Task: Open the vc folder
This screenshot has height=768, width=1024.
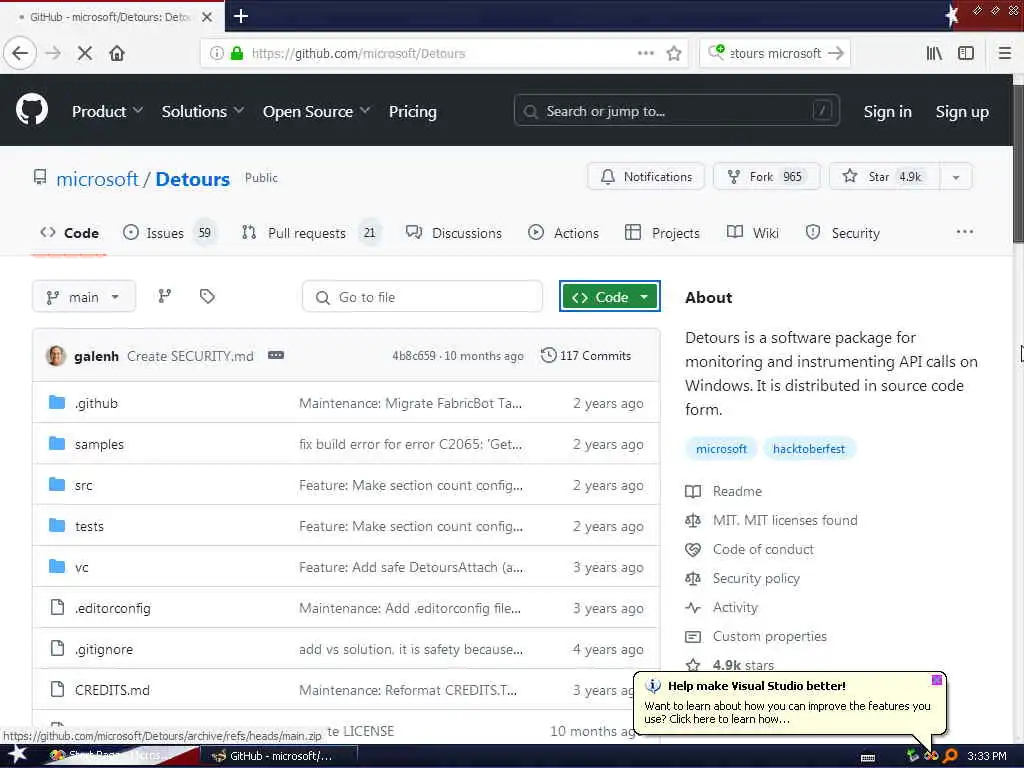Action: (81, 568)
